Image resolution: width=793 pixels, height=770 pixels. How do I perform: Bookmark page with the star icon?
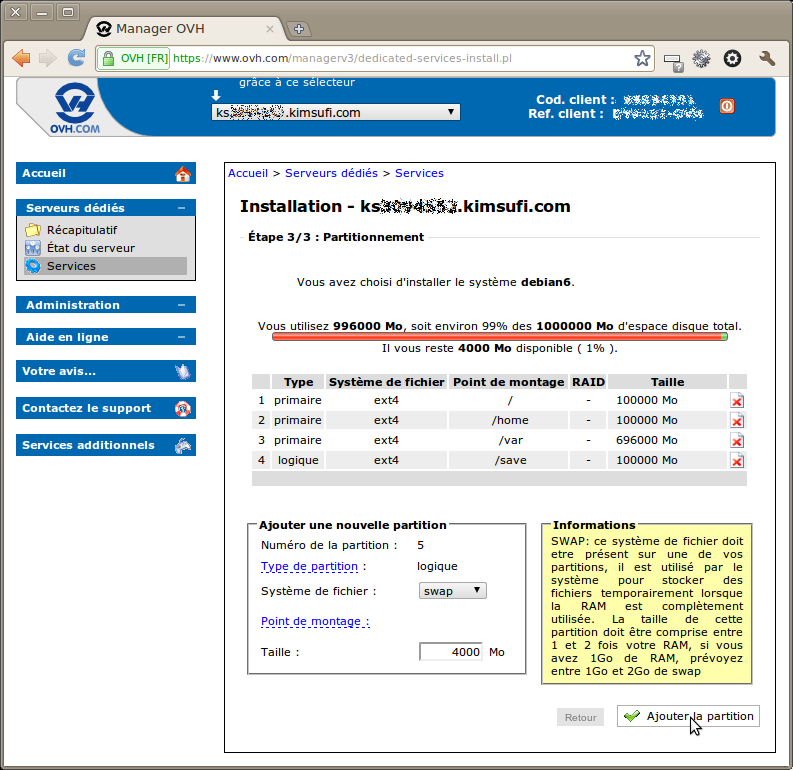point(642,58)
